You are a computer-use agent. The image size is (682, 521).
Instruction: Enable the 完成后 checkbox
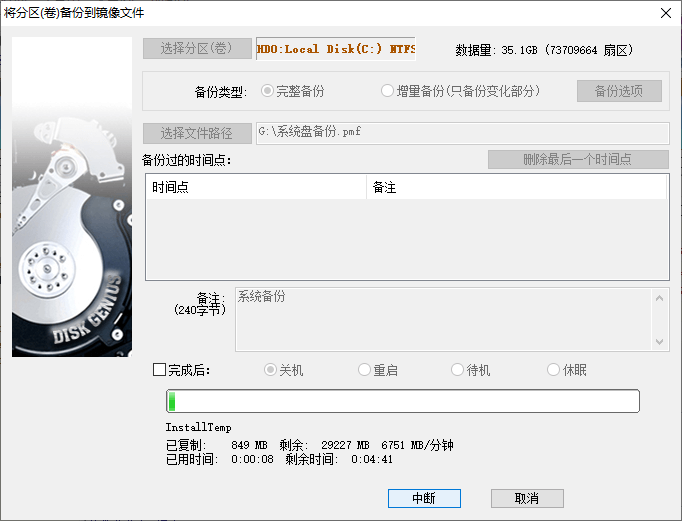click(159, 370)
